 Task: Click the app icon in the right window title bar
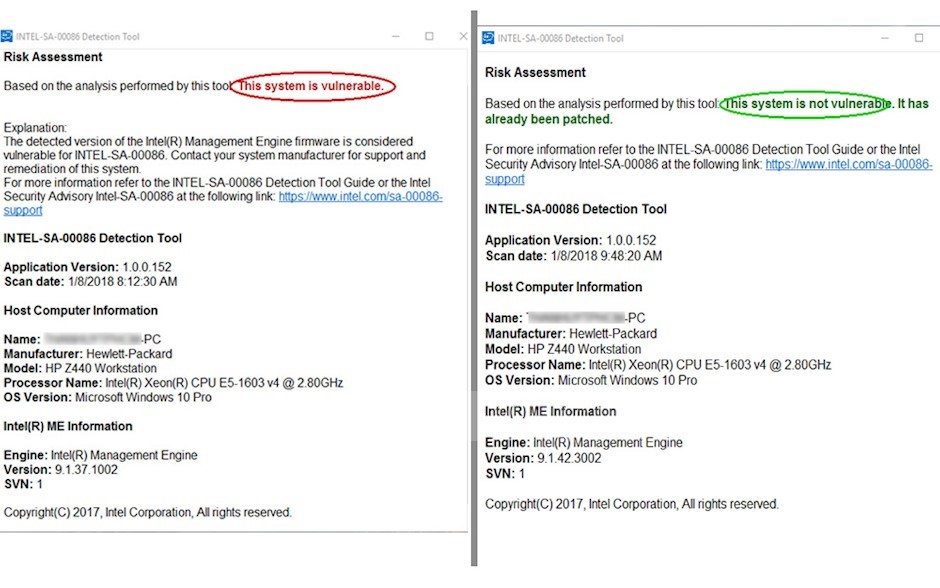(x=489, y=38)
